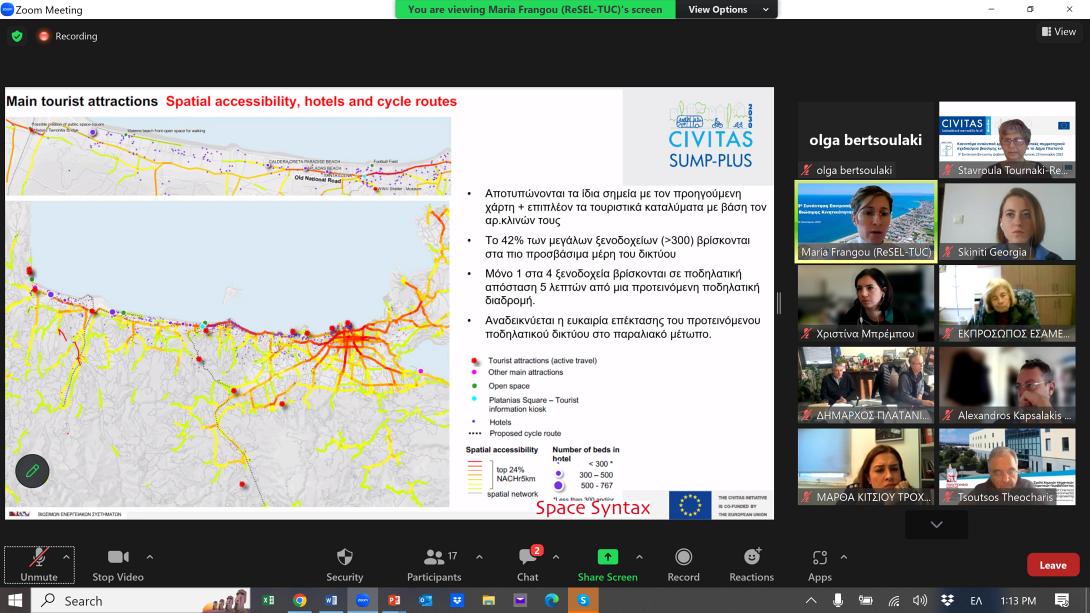Unmute the microphone
1090x613 pixels.
[x=38, y=557]
